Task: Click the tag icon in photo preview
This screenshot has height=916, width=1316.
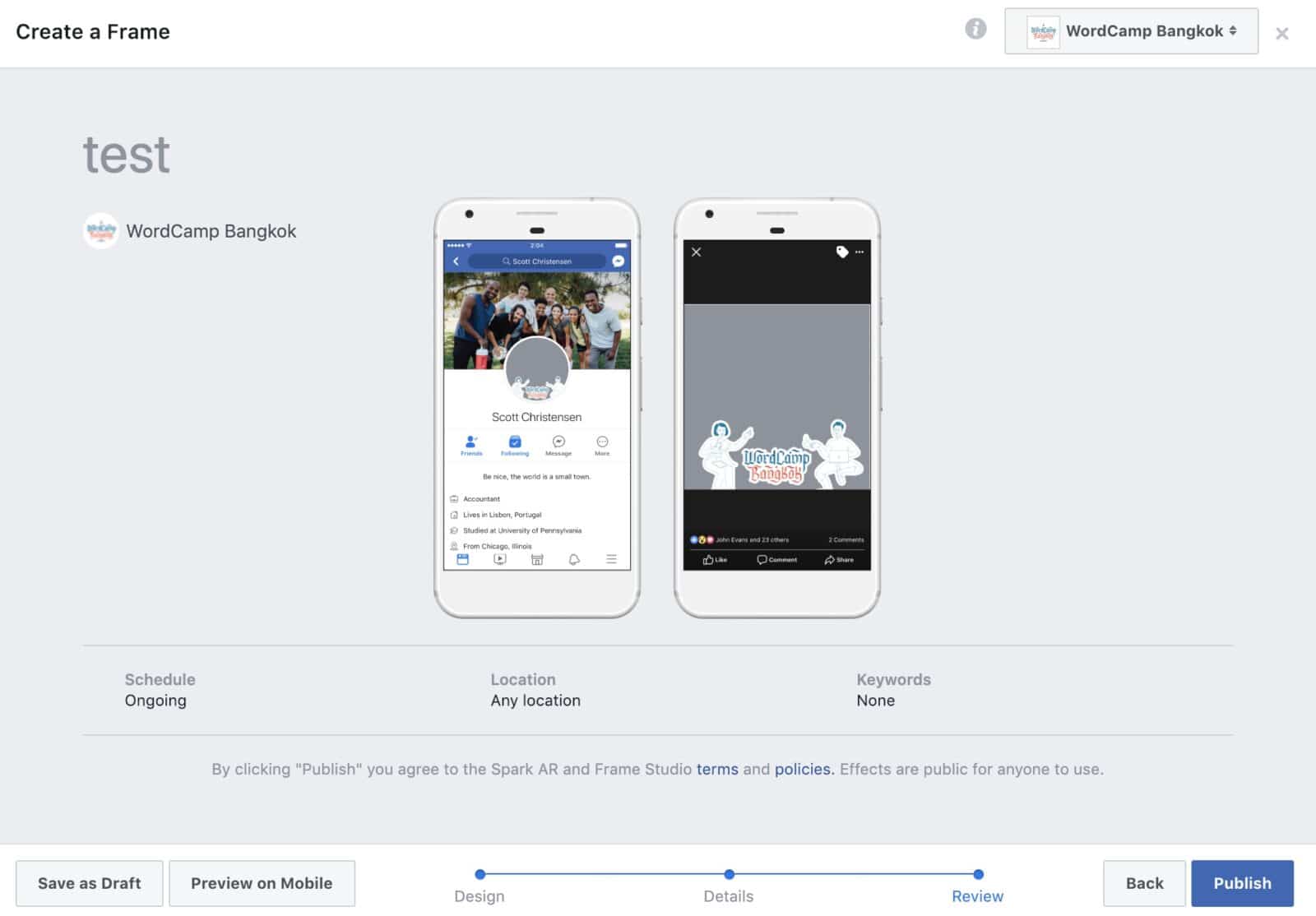Action: tap(842, 252)
